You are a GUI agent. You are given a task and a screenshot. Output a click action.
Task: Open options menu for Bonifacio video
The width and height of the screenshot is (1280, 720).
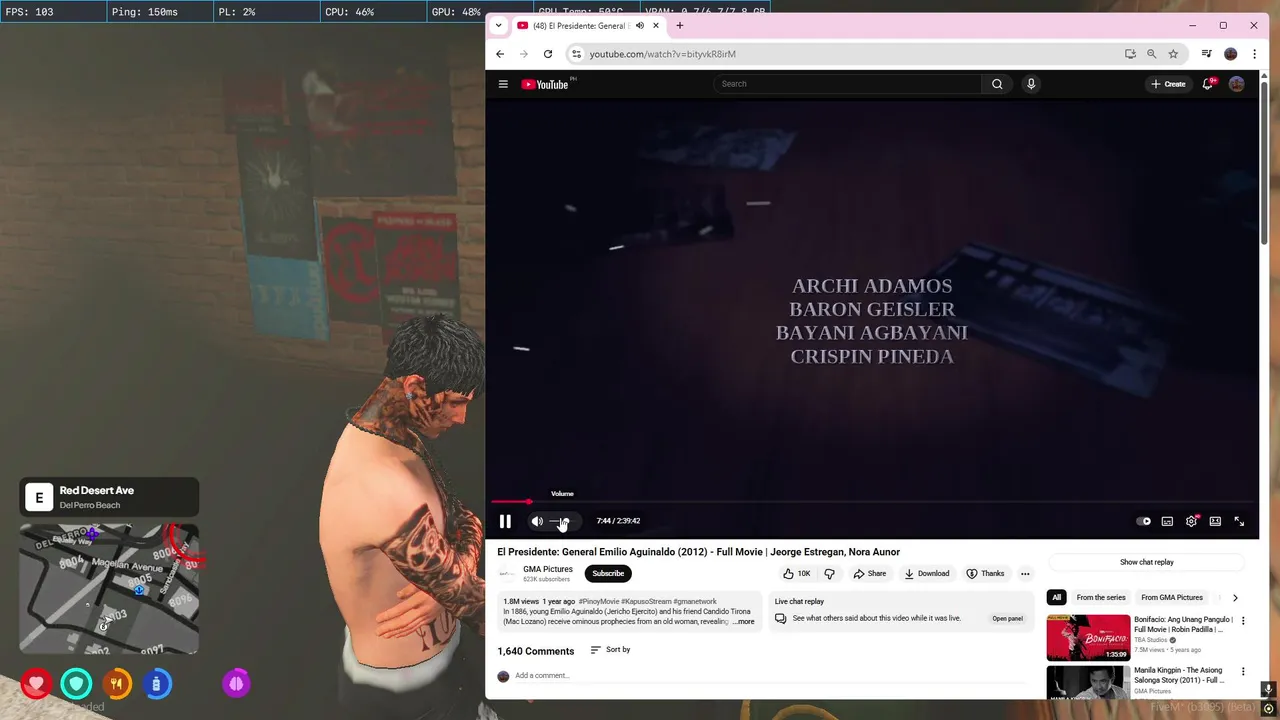coord(1243,621)
